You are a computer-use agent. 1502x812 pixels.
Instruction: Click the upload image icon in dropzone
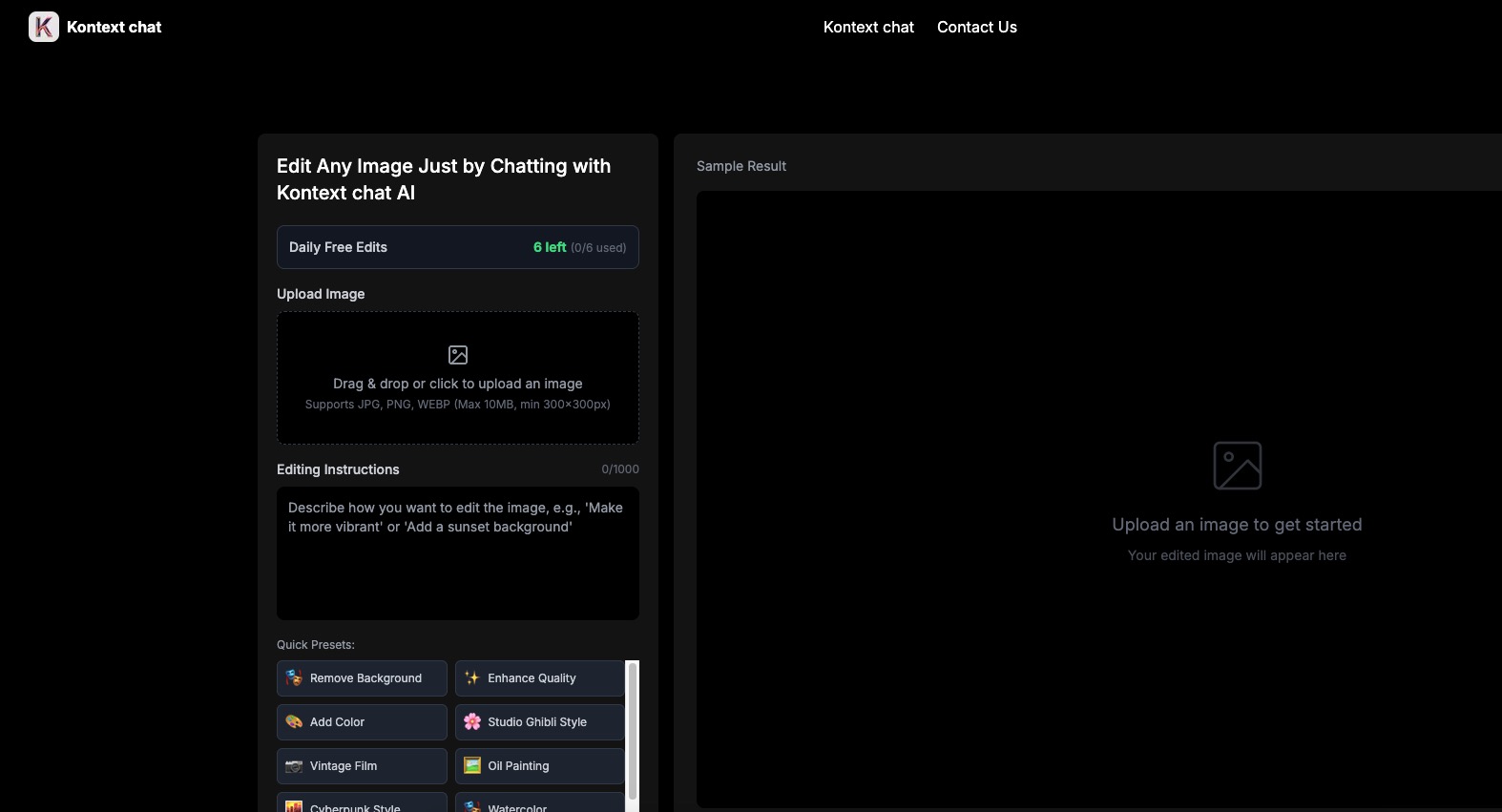458,355
